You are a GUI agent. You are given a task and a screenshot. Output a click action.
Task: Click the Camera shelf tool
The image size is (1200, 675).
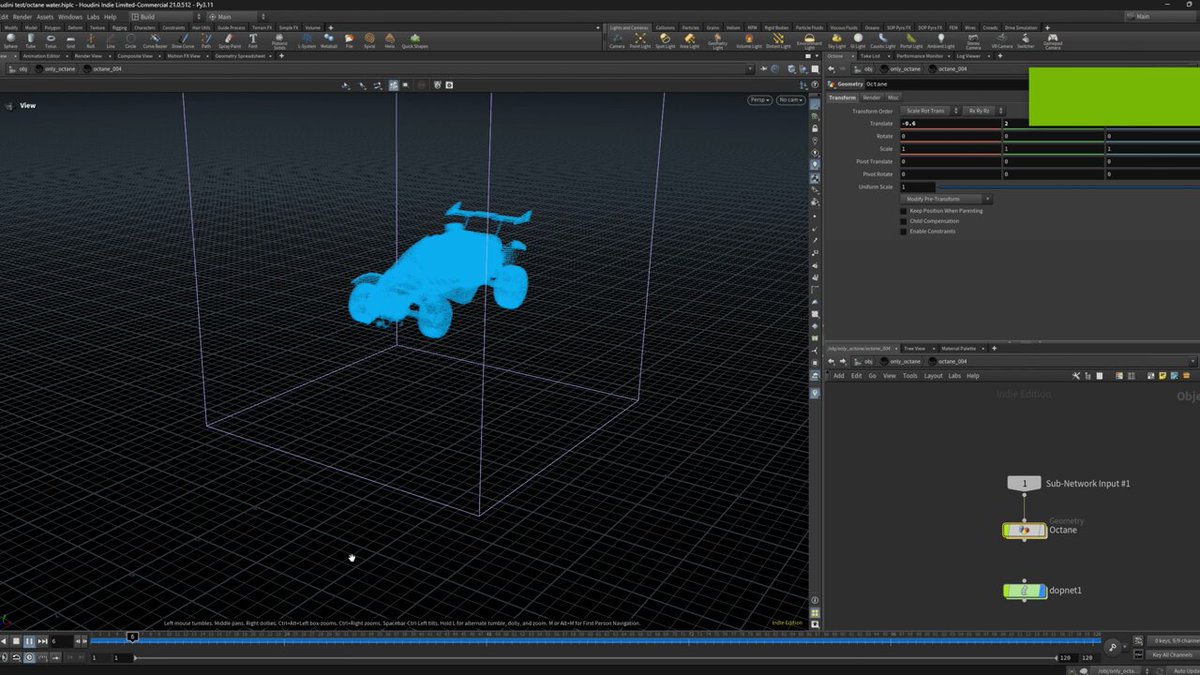pyautogui.click(x=617, y=40)
